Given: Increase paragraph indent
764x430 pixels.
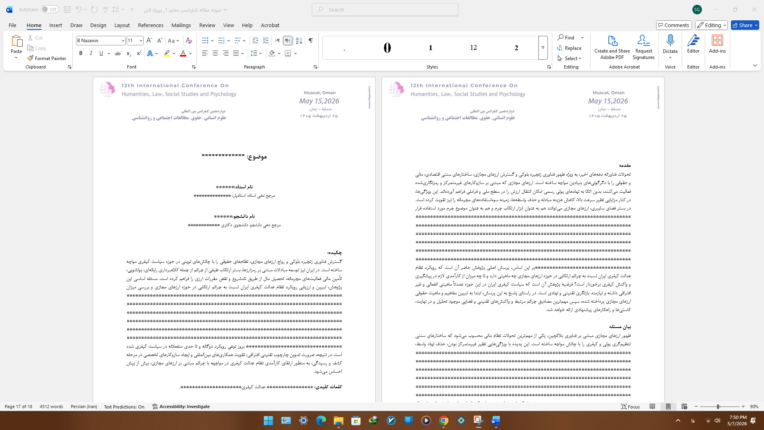Looking at the screenshot, I should [x=266, y=40].
